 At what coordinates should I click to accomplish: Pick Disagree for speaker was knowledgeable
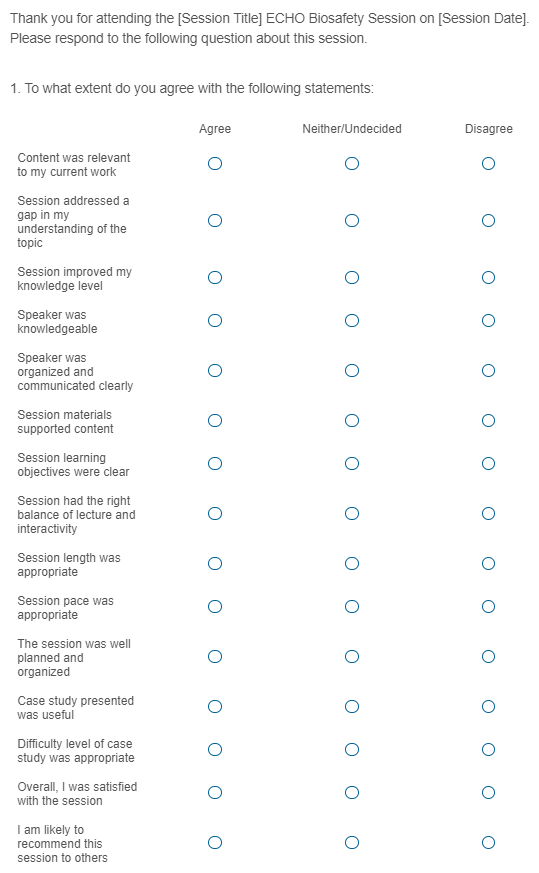pos(488,321)
